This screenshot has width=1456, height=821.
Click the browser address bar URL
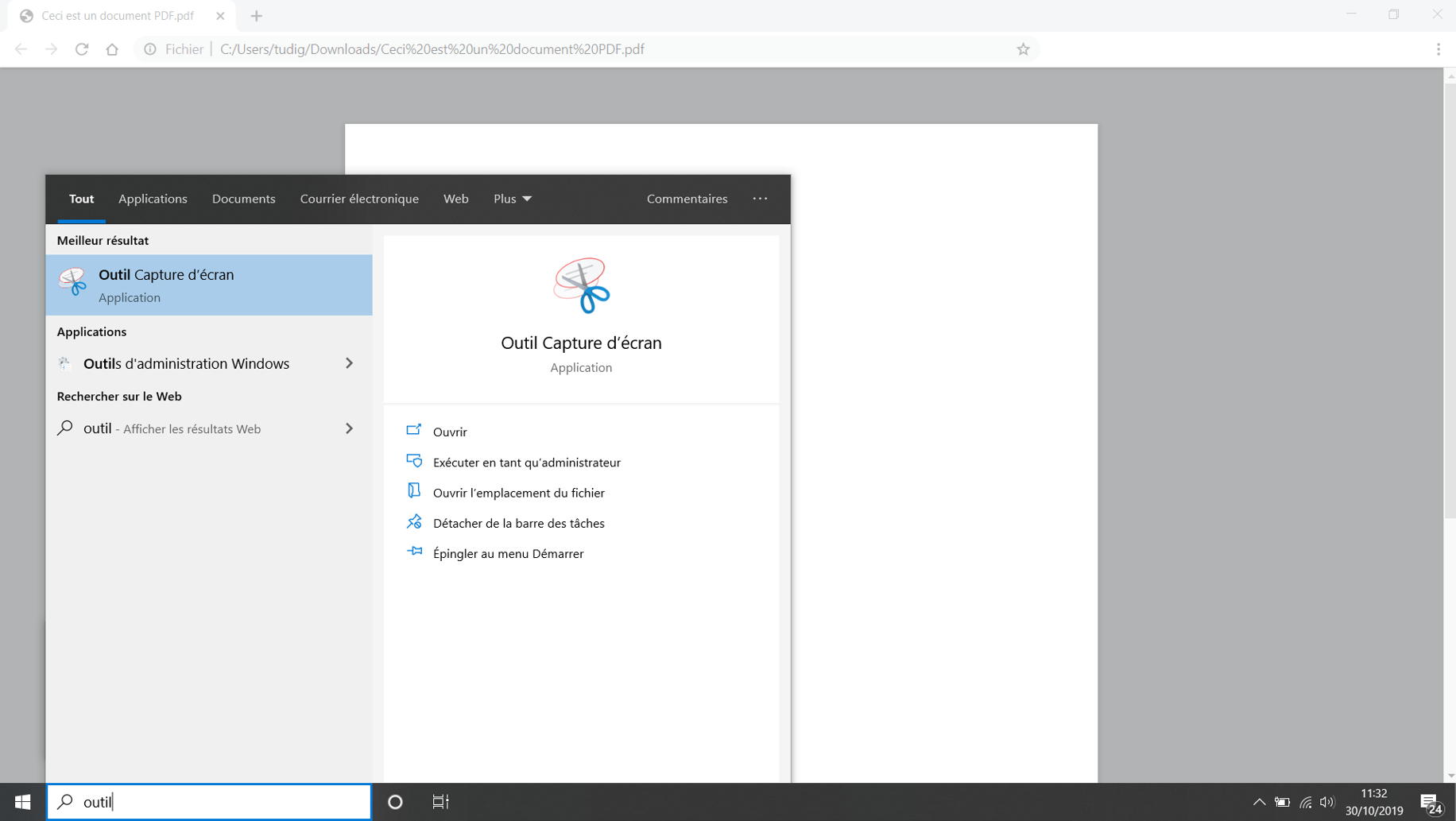click(432, 49)
